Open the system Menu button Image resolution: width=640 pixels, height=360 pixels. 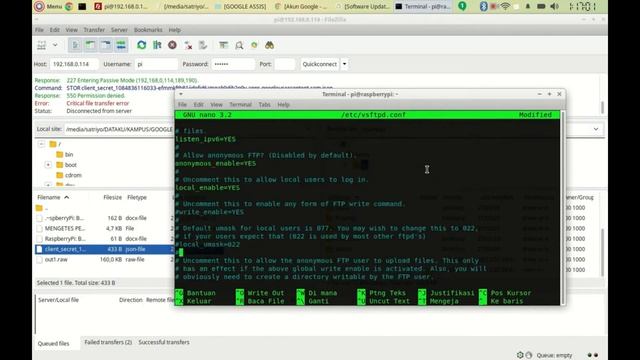(x=48, y=6)
